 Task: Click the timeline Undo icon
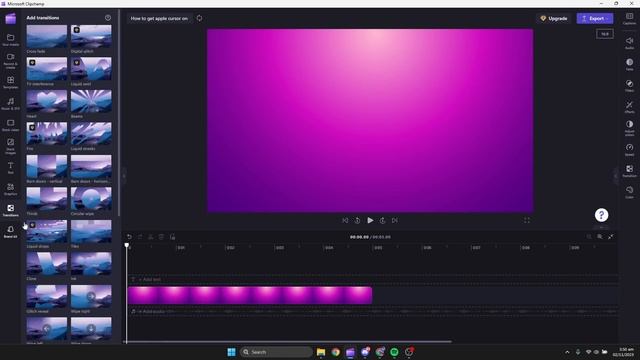pyautogui.click(x=129, y=237)
